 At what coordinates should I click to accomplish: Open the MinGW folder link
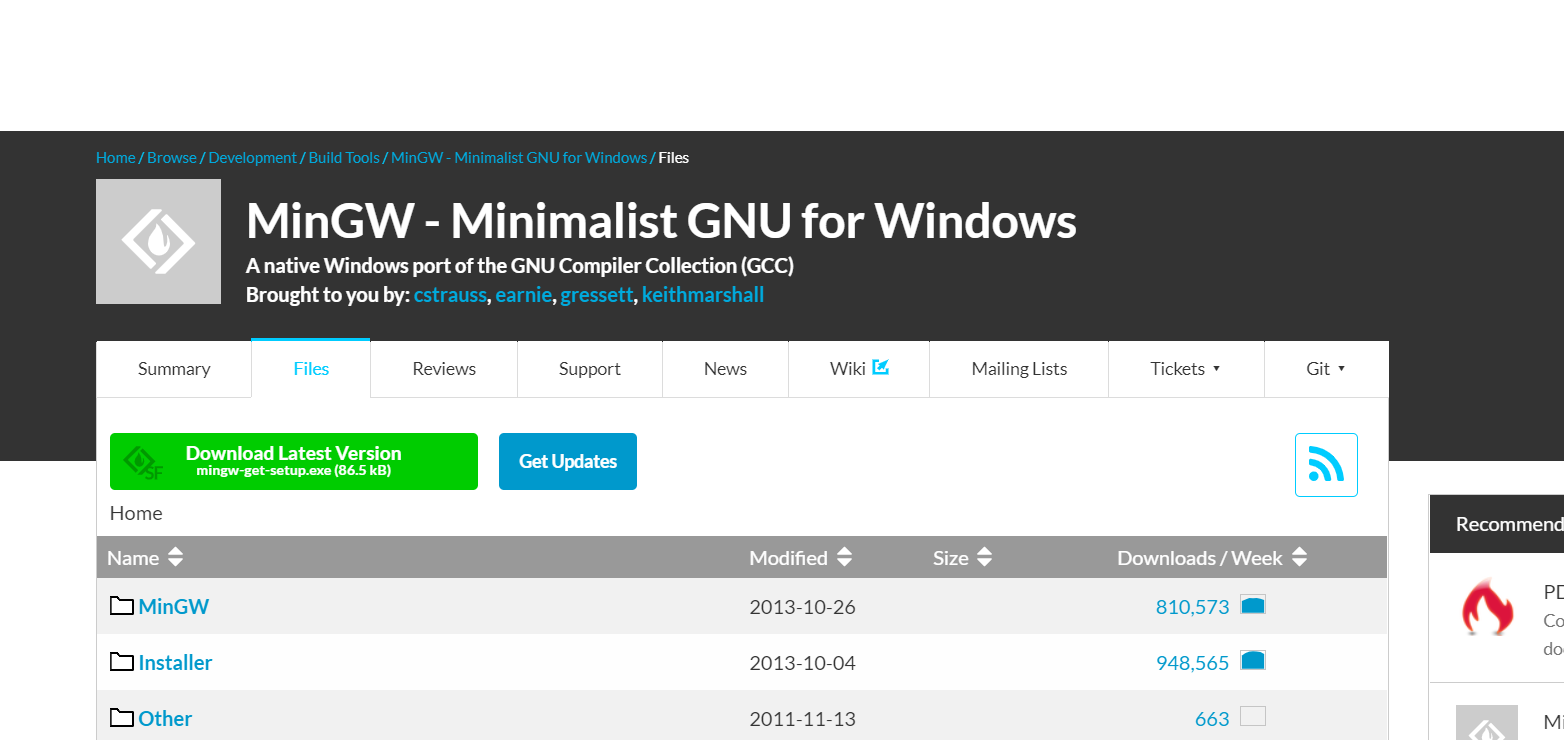(174, 606)
